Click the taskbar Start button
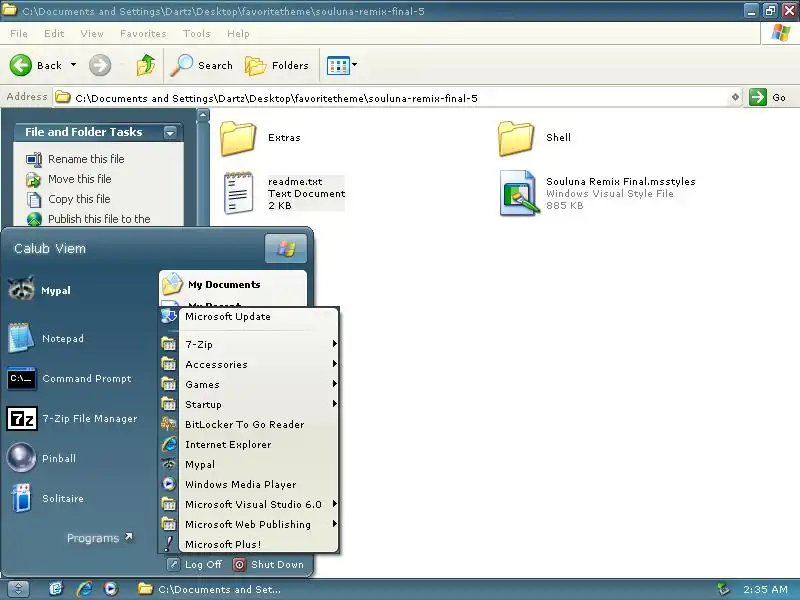 click(x=18, y=589)
